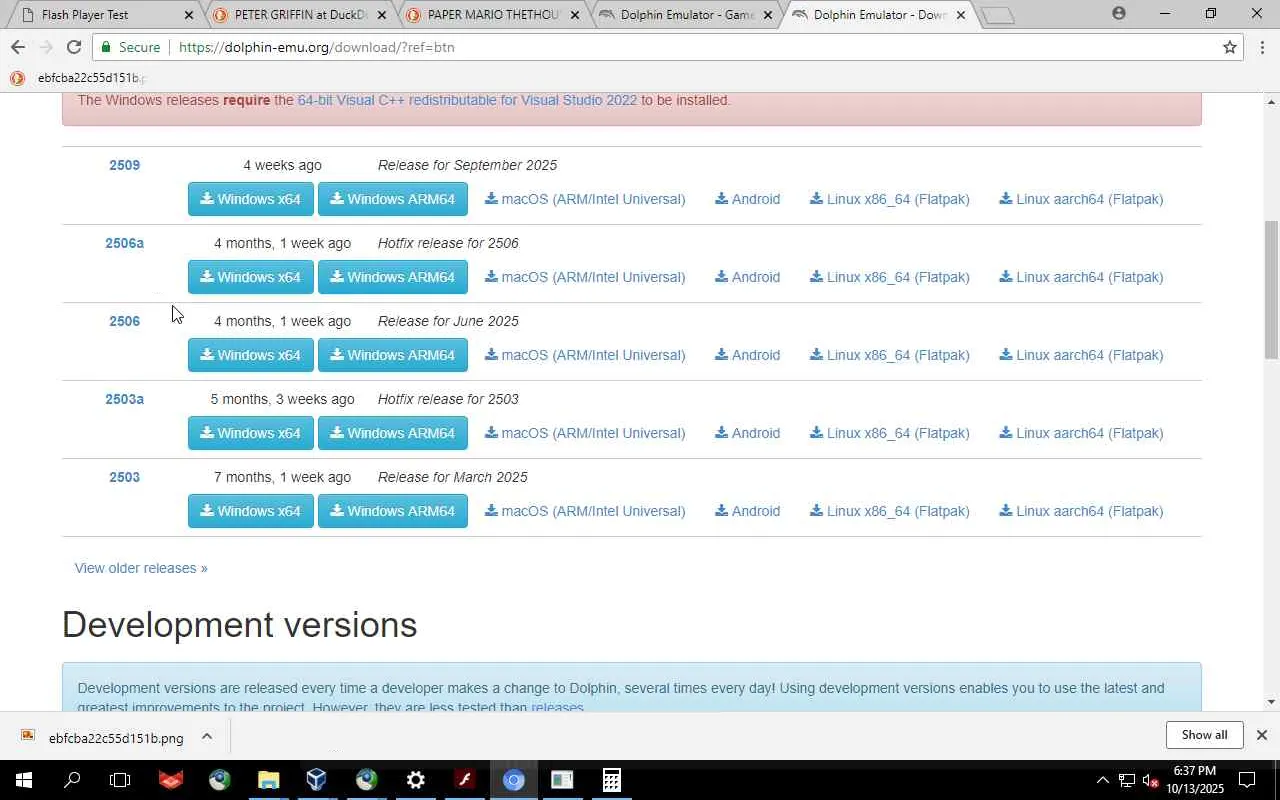The image size is (1280, 800).
Task: Open the 2506a version link
Action: point(124,243)
